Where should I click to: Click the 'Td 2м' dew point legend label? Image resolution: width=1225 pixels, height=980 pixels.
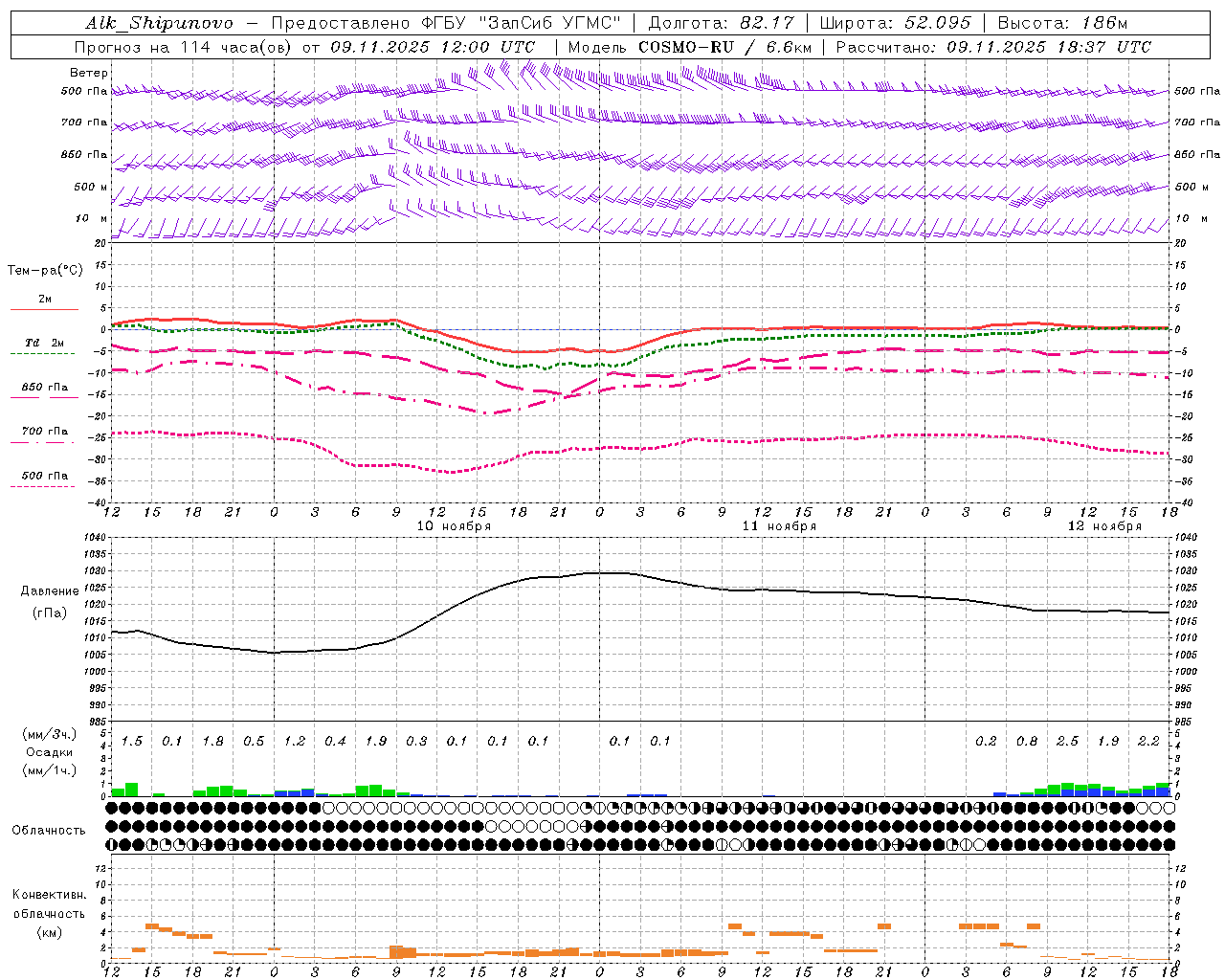[x=45, y=343]
